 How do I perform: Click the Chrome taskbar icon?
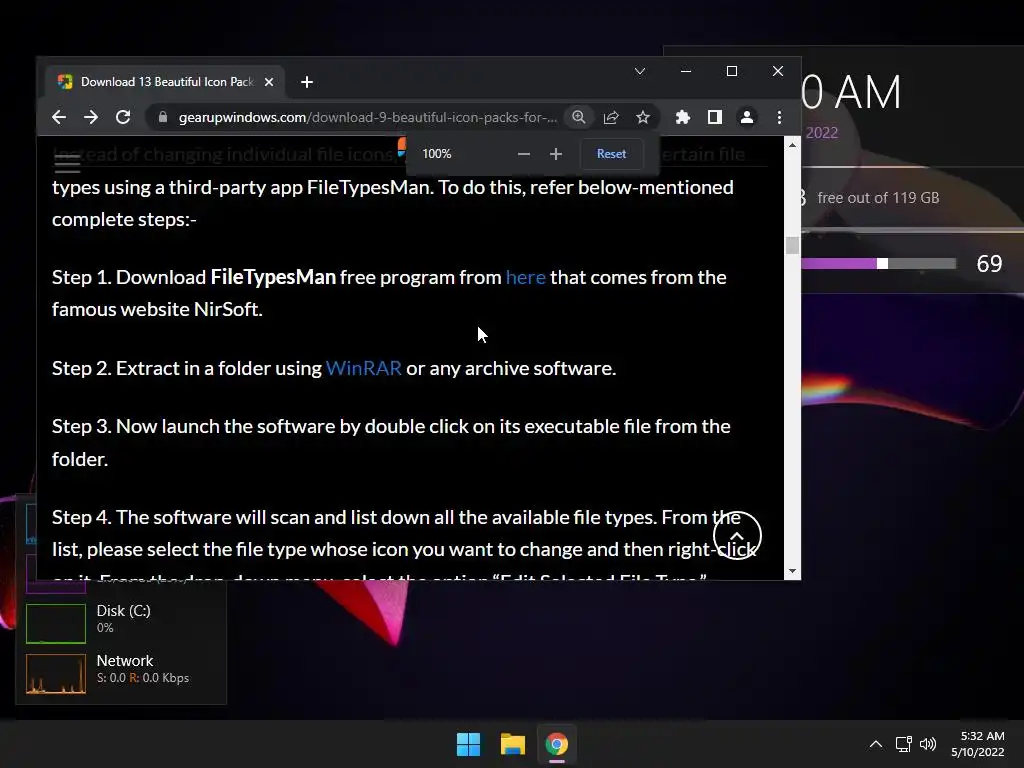[556, 744]
